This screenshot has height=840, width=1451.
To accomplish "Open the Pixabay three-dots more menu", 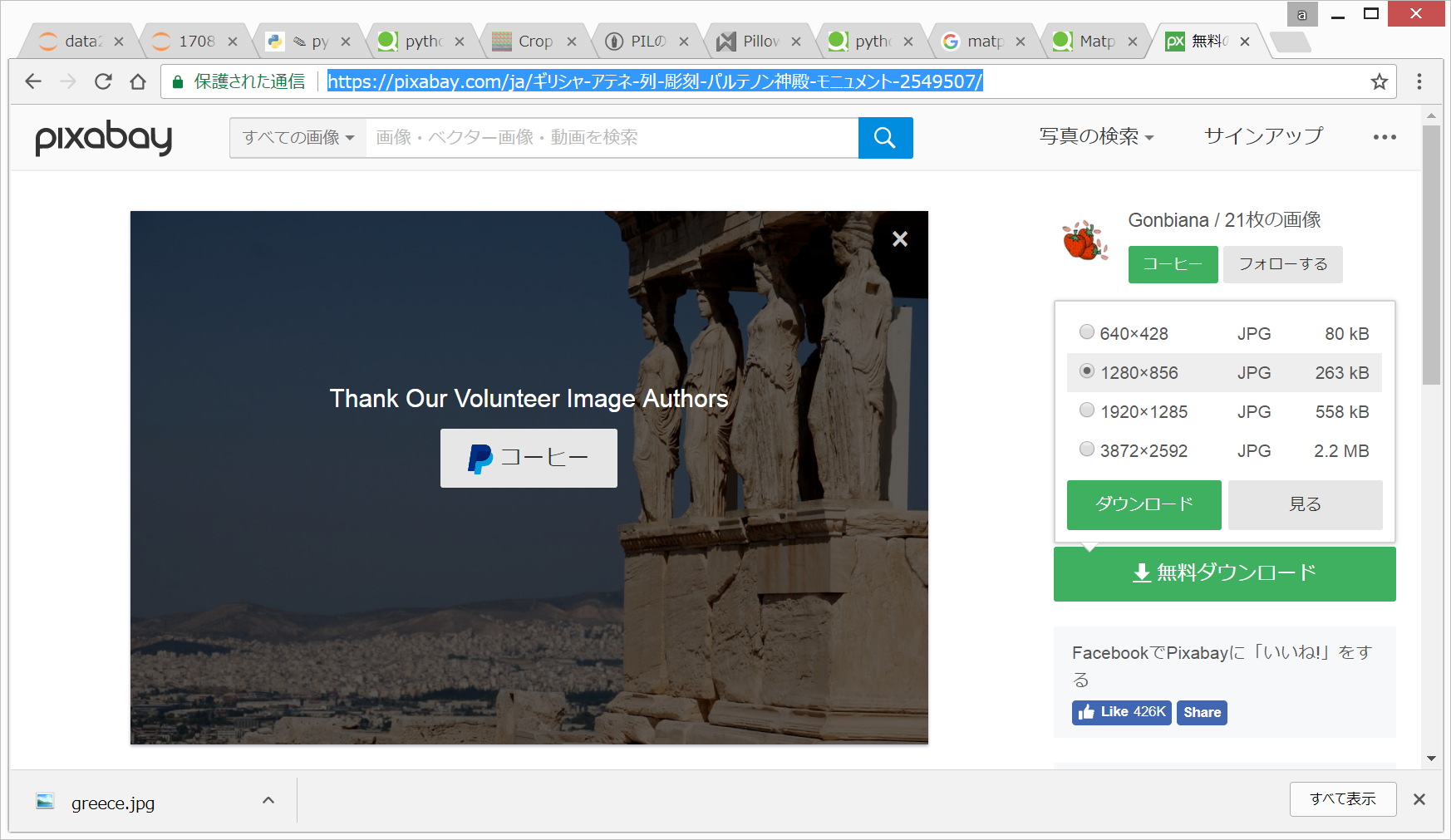I will 1385,137.
